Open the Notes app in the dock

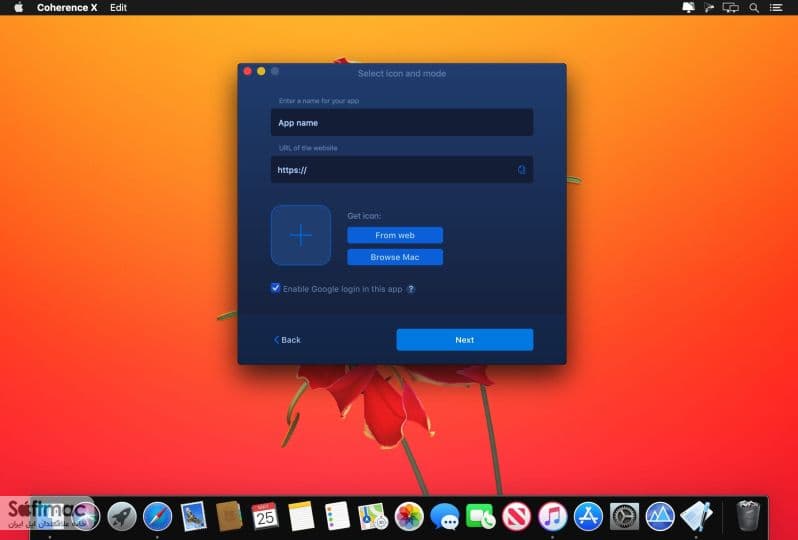(301, 516)
